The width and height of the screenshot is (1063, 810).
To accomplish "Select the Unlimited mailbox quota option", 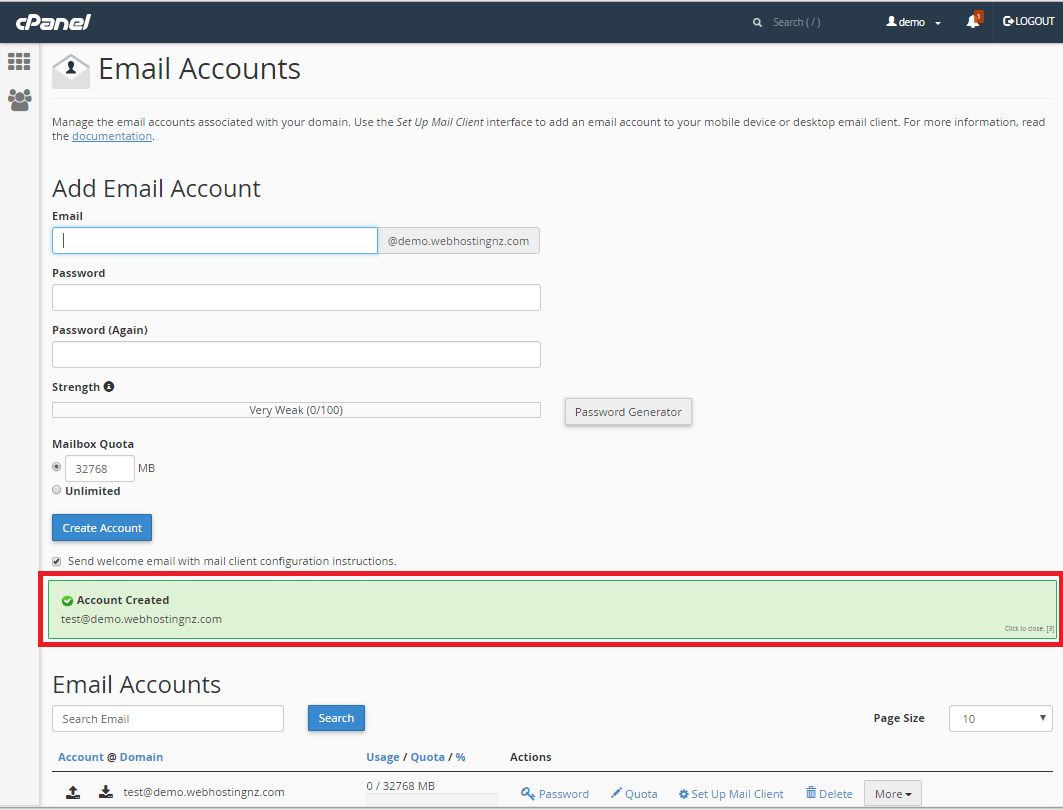I will tap(56, 489).
